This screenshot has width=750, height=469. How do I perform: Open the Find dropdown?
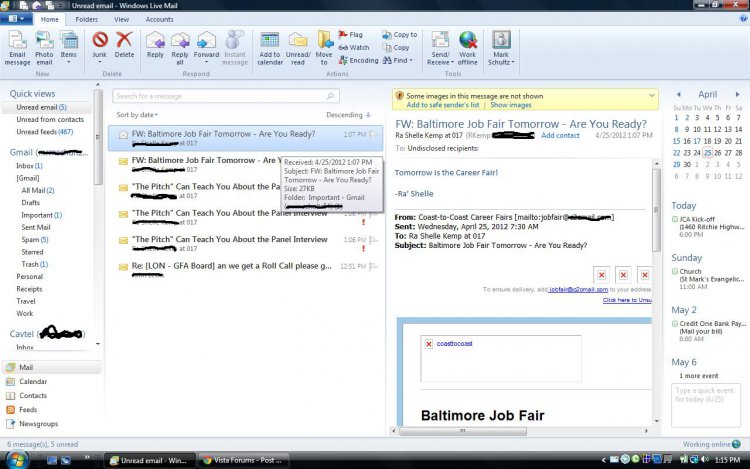click(397, 60)
